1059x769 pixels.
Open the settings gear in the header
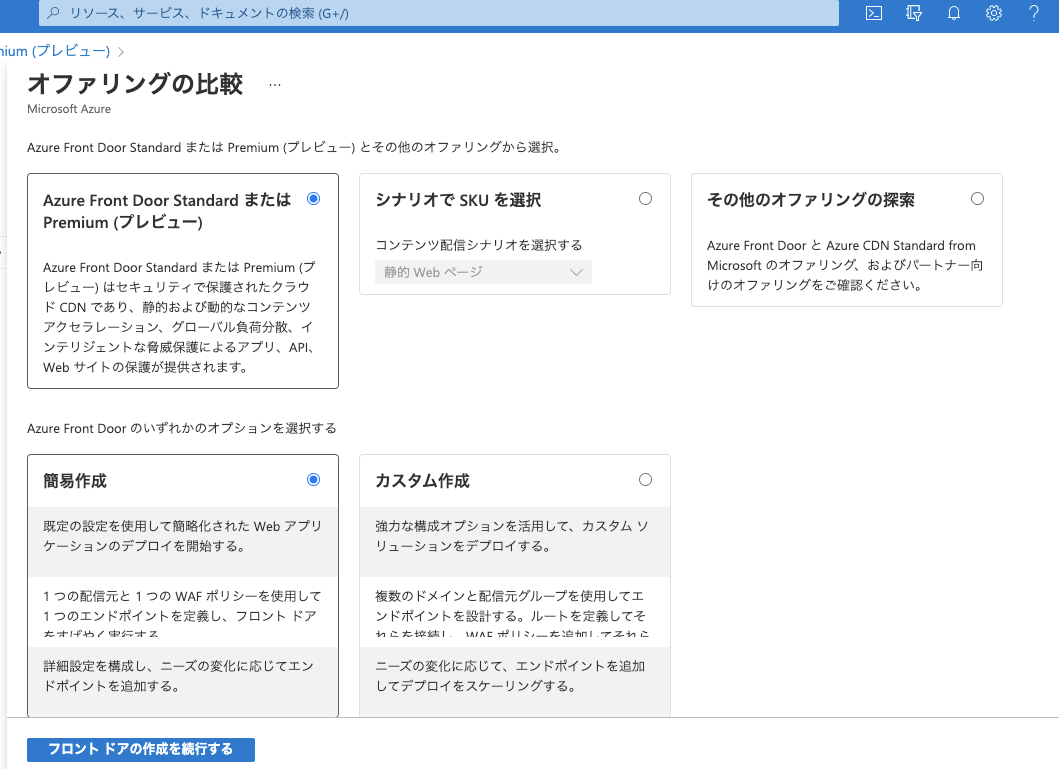[x=993, y=13]
